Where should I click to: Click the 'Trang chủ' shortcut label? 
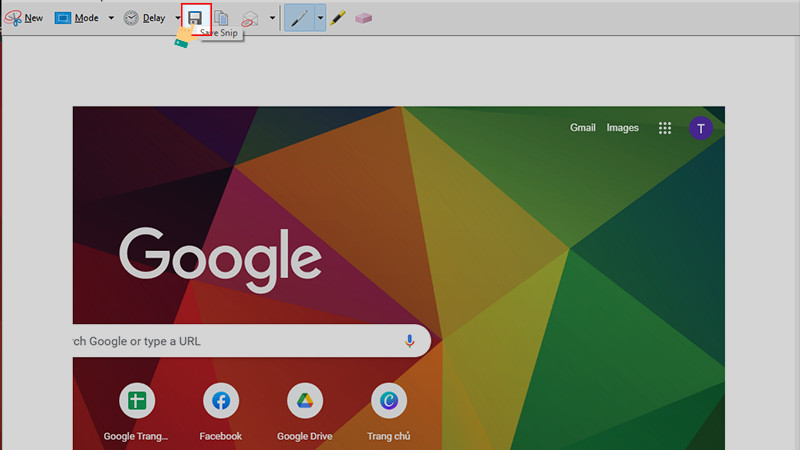[x=389, y=436]
